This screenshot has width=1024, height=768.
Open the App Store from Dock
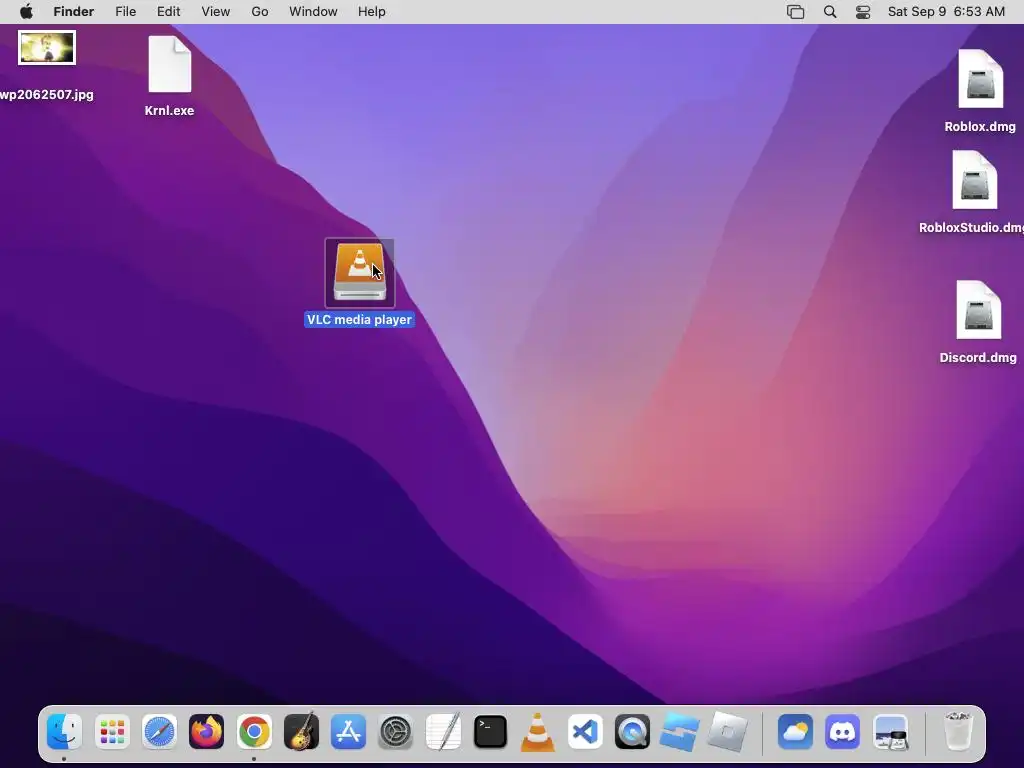(x=348, y=731)
